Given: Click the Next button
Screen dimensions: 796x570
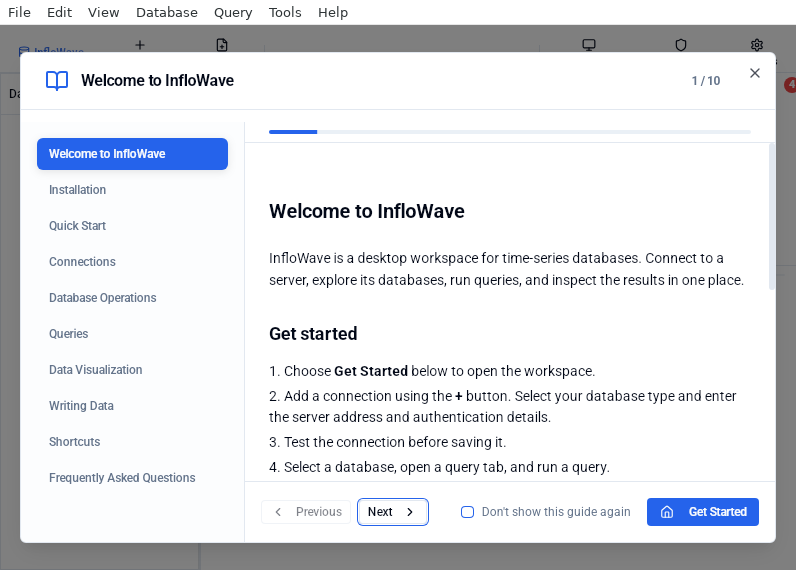Looking at the screenshot, I should 393,512.
